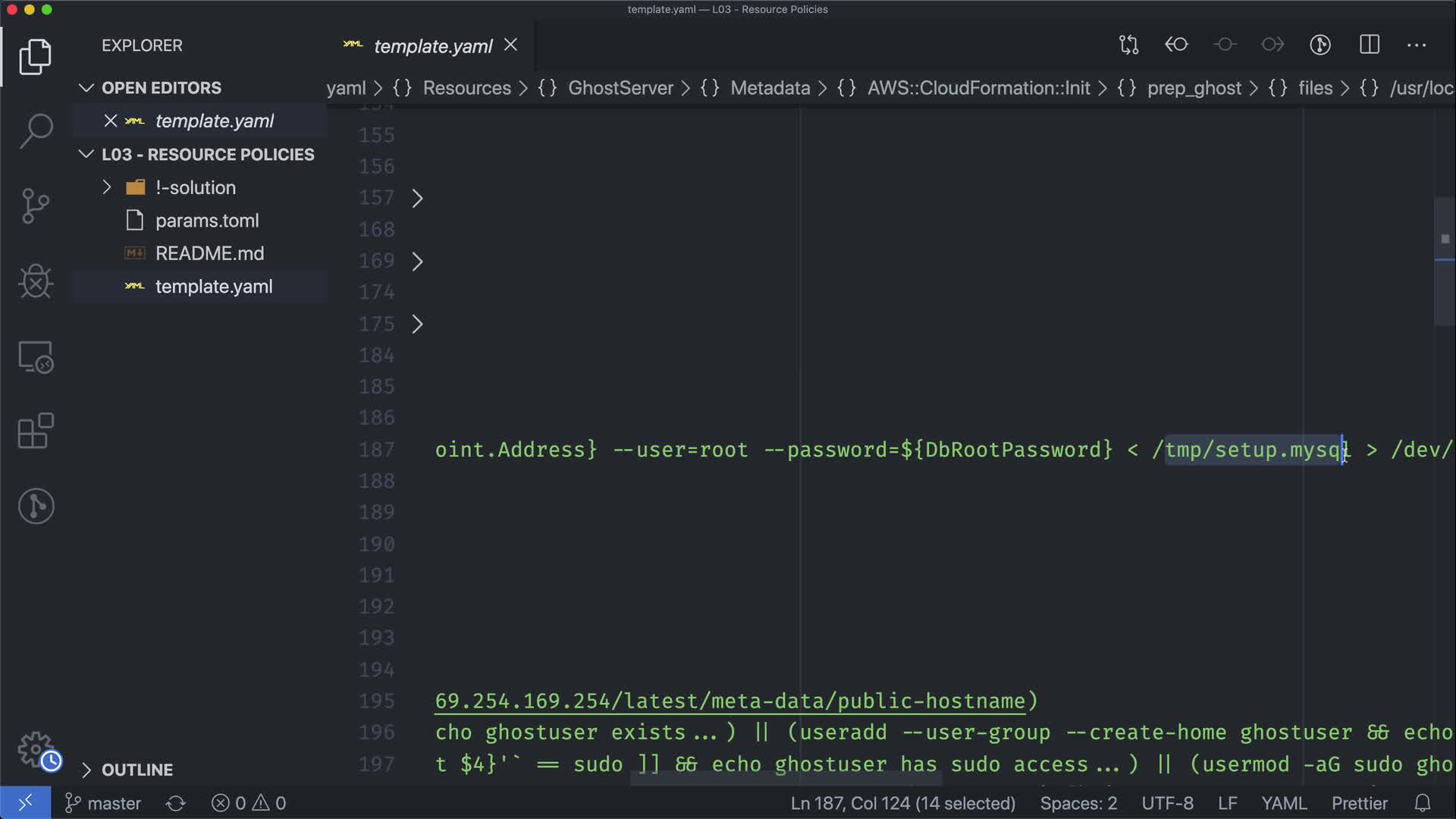Screen dimensions: 1456x819
Task: Select the template.yaml editor tab
Action: tap(432, 46)
